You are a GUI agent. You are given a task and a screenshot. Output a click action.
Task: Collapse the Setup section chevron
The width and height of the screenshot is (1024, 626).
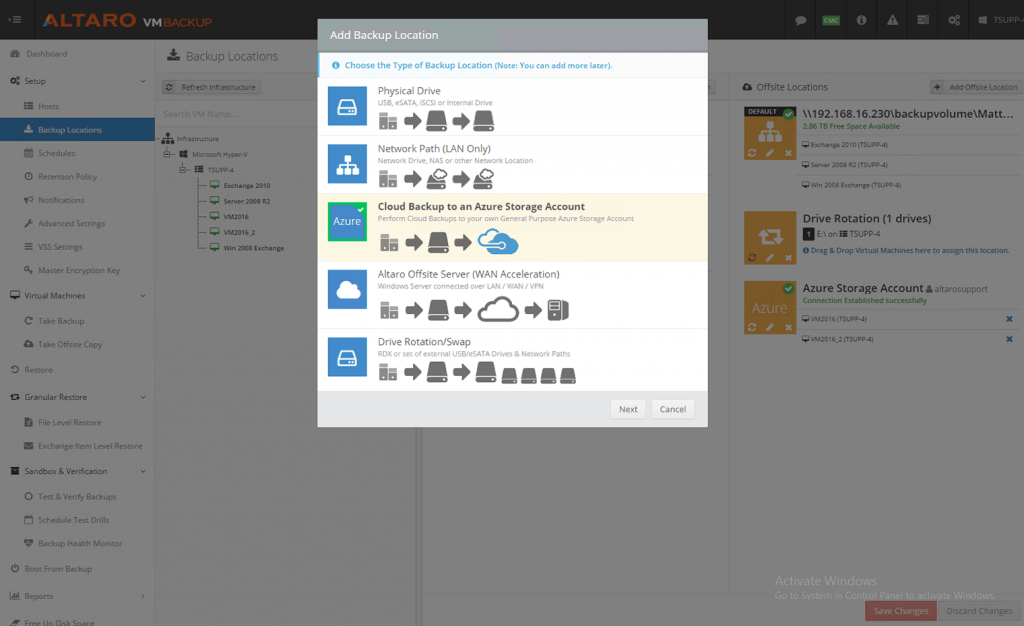[x=143, y=81]
